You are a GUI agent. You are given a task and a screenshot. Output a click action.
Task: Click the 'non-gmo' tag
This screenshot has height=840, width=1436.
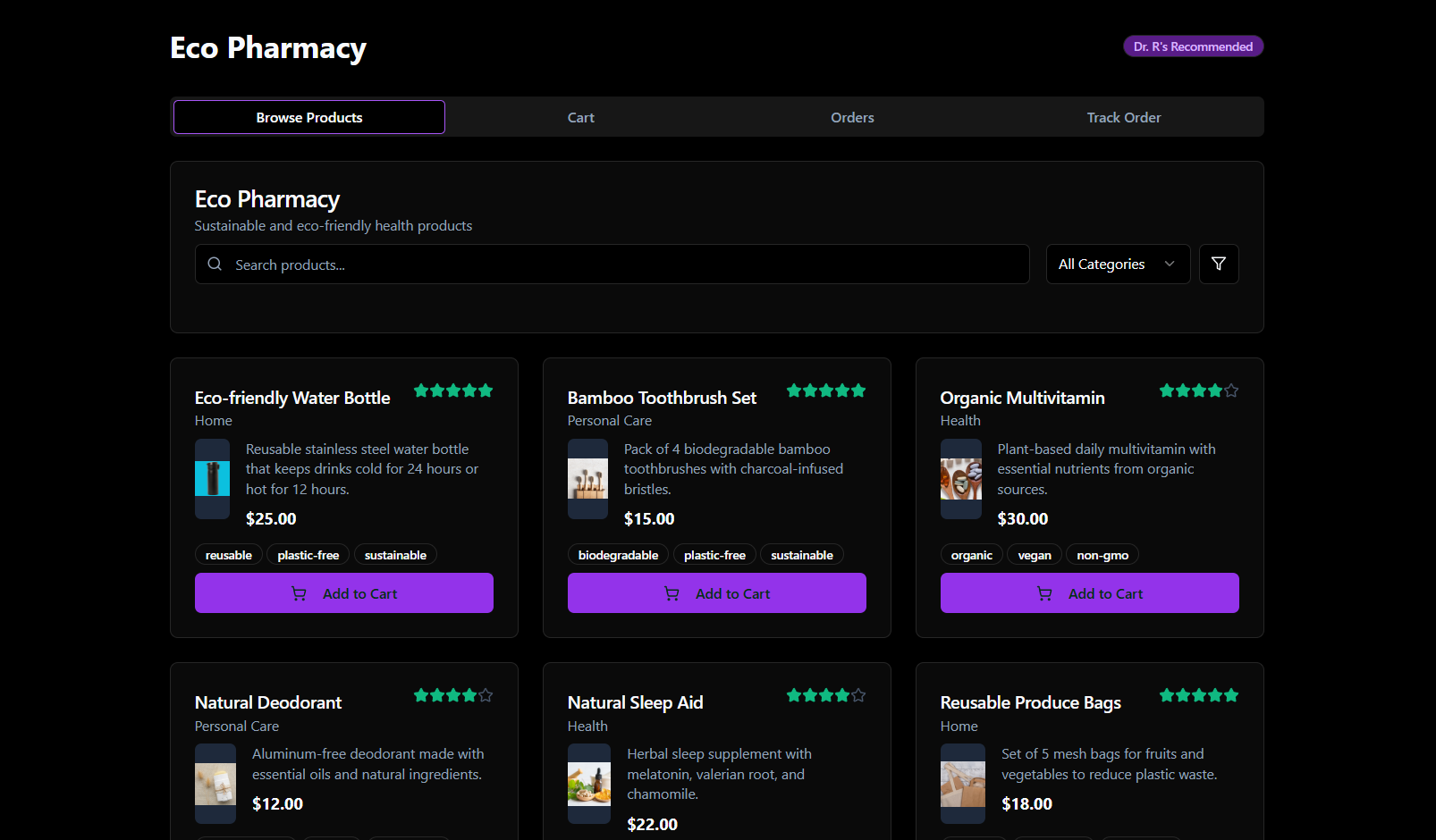point(1102,555)
